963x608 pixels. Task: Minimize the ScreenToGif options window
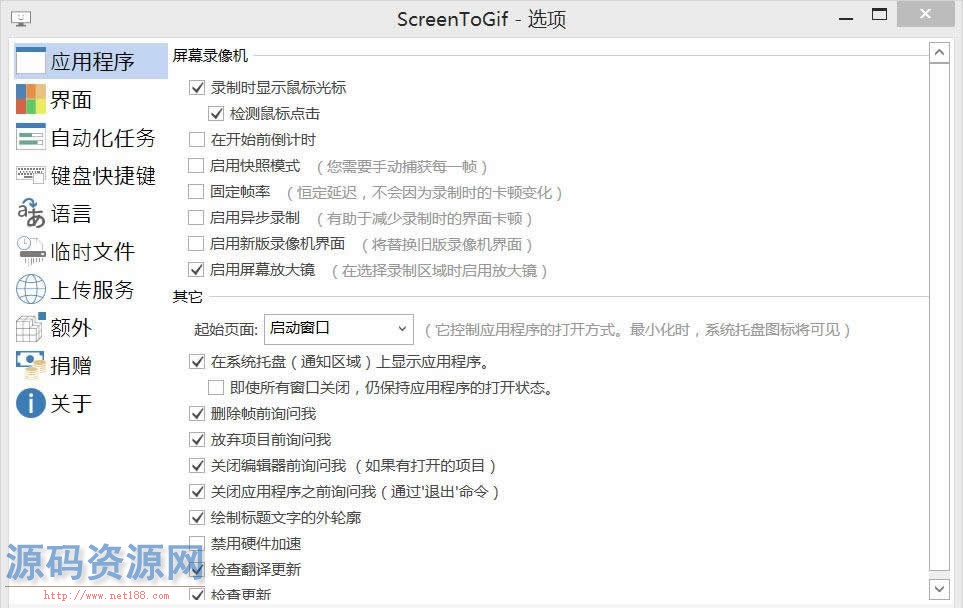(x=846, y=18)
